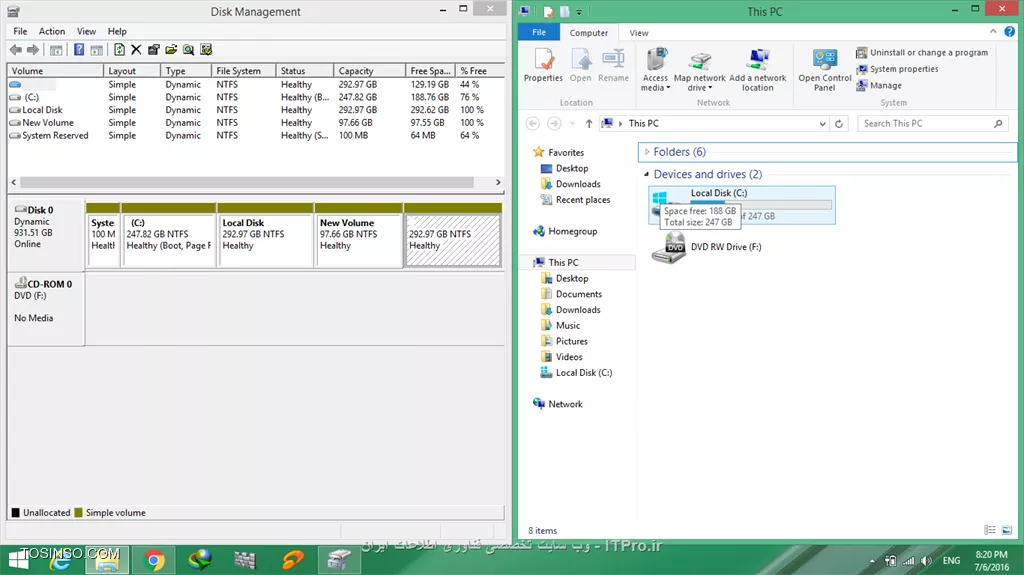
Task: Click Manage in the System group
Action: click(879, 85)
